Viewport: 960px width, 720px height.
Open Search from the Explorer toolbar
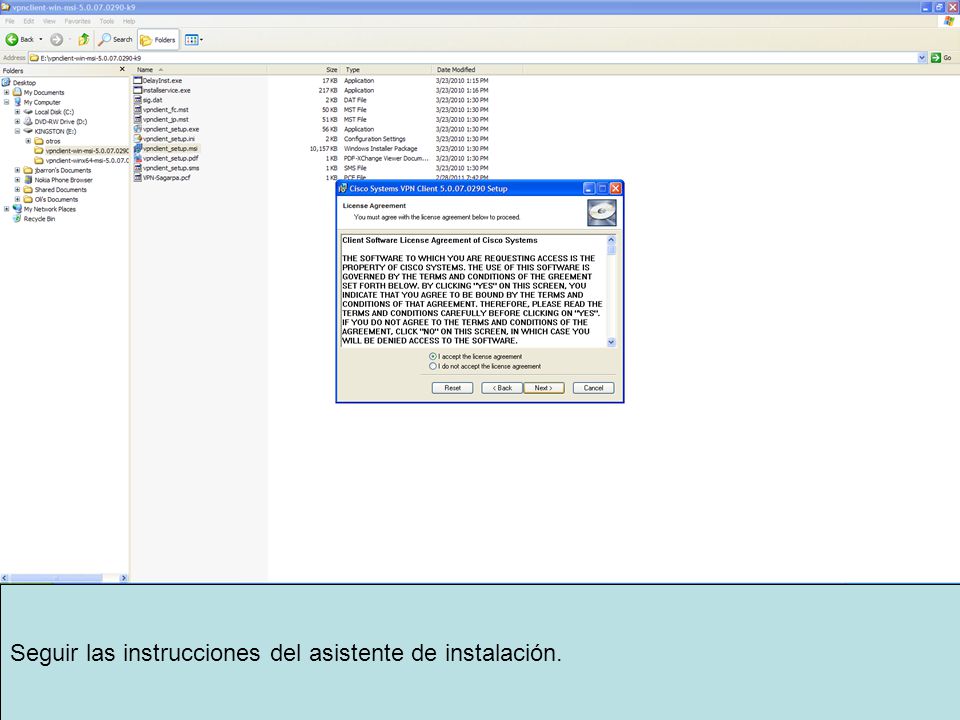[x=116, y=40]
